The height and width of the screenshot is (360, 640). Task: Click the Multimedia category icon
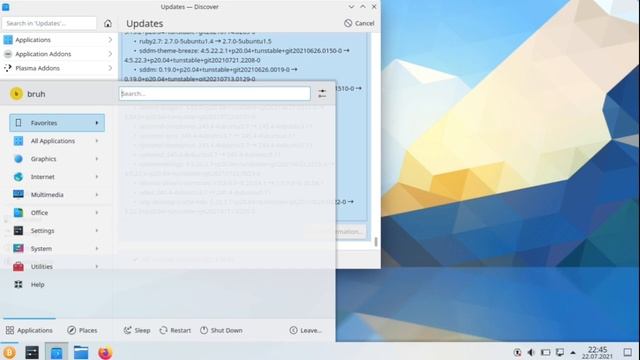tap(18, 194)
